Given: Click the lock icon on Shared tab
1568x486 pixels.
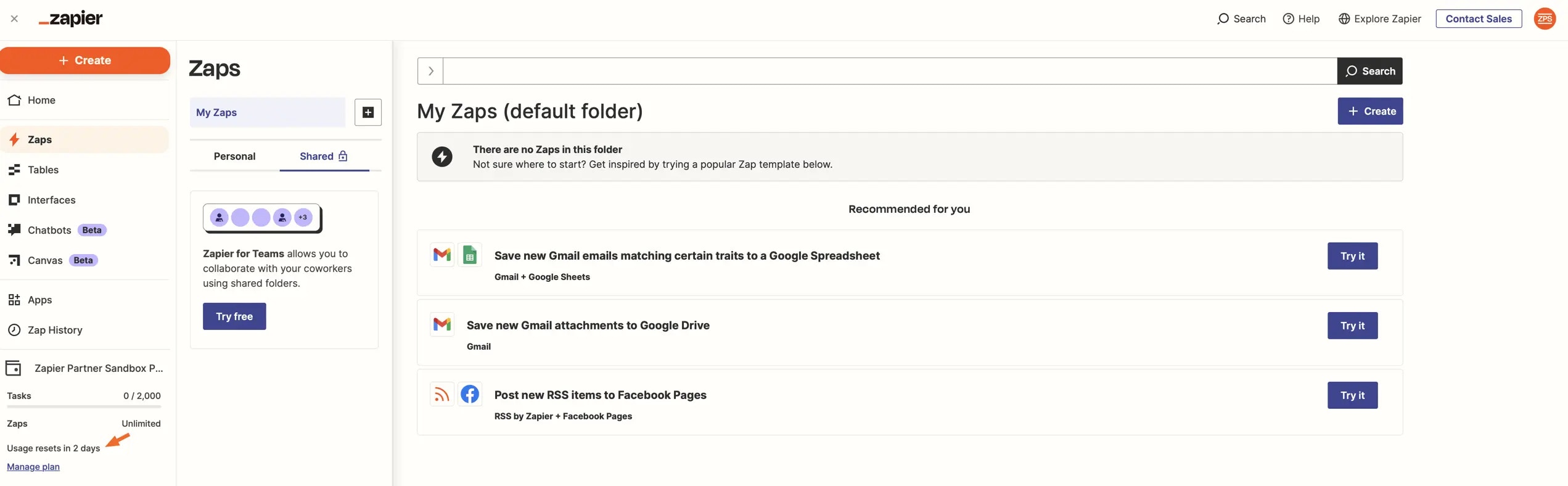Looking at the screenshot, I should click(343, 156).
